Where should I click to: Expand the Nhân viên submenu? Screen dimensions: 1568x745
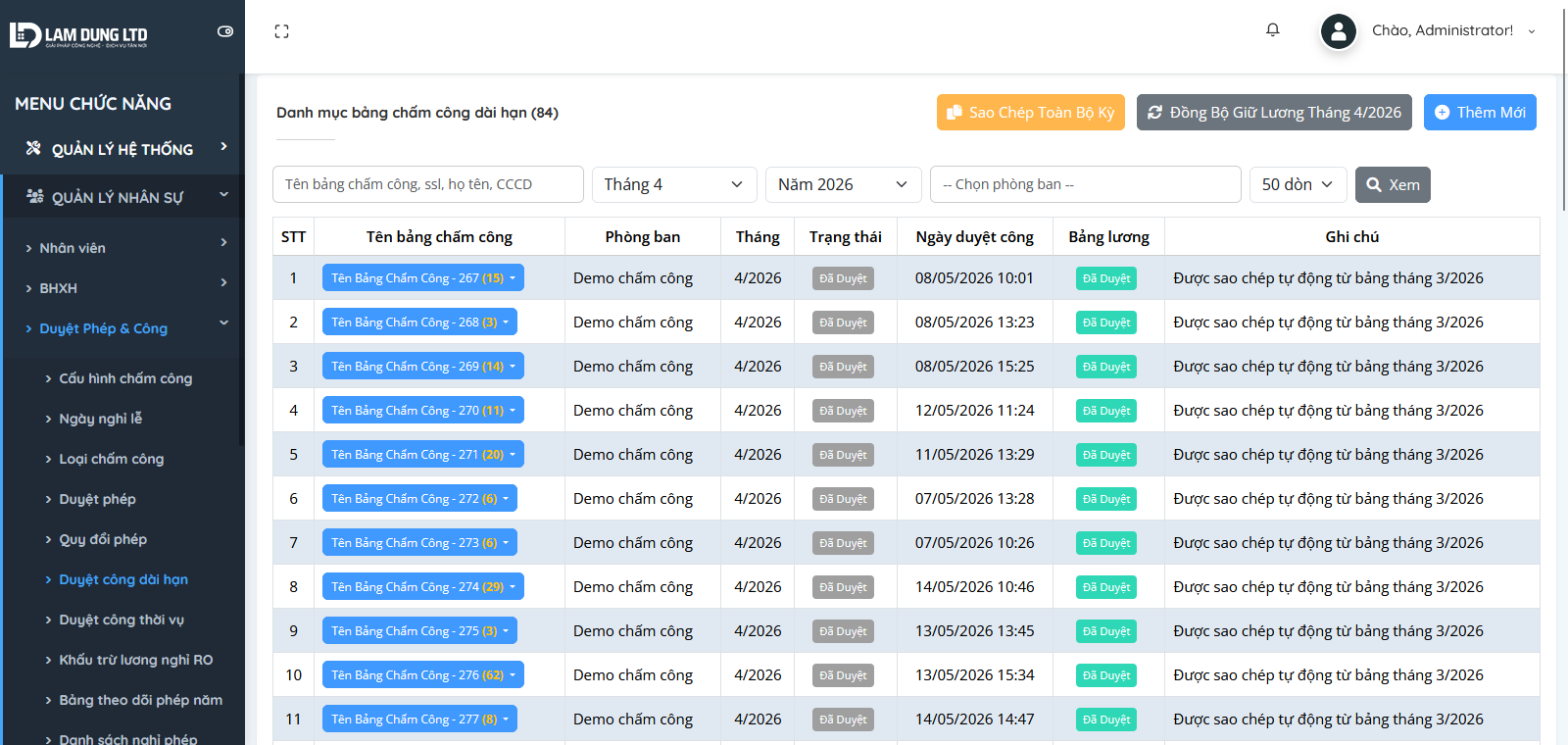pyautogui.click(x=122, y=248)
